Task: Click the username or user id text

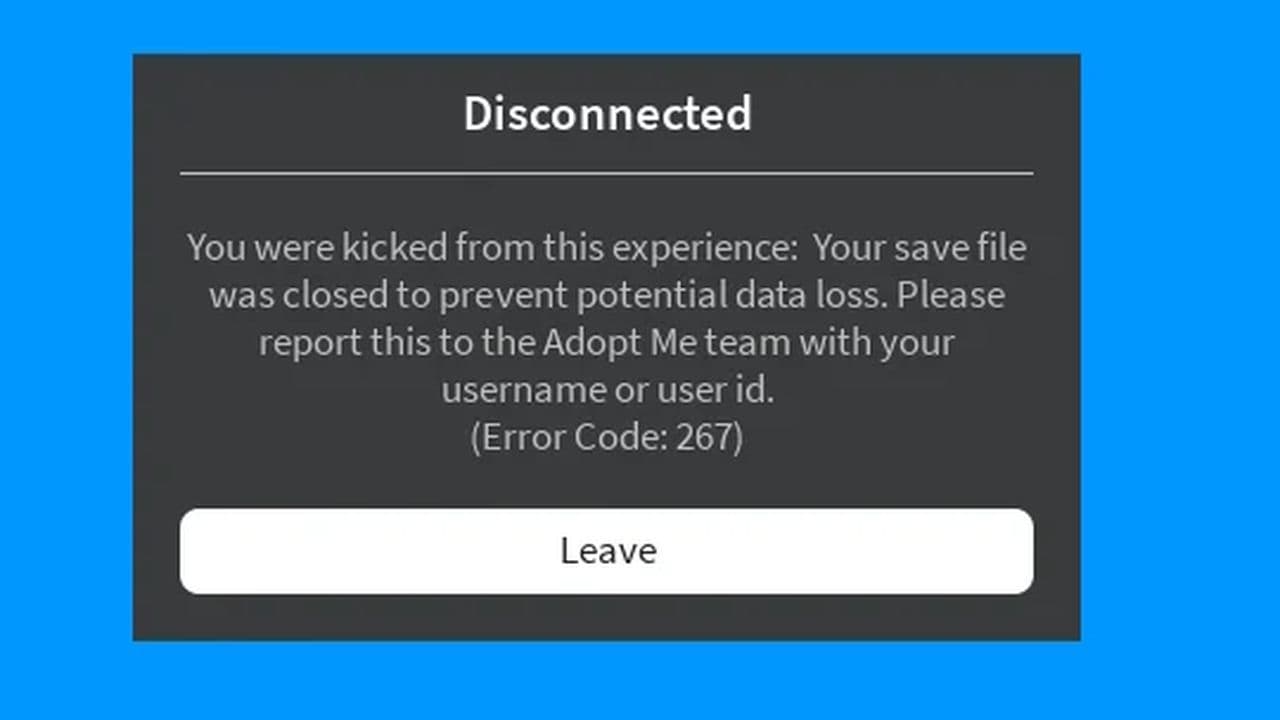Action: [x=607, y=390]
